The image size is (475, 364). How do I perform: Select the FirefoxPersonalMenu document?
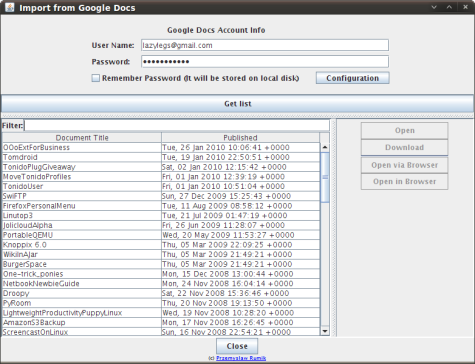tap(82, 206)
